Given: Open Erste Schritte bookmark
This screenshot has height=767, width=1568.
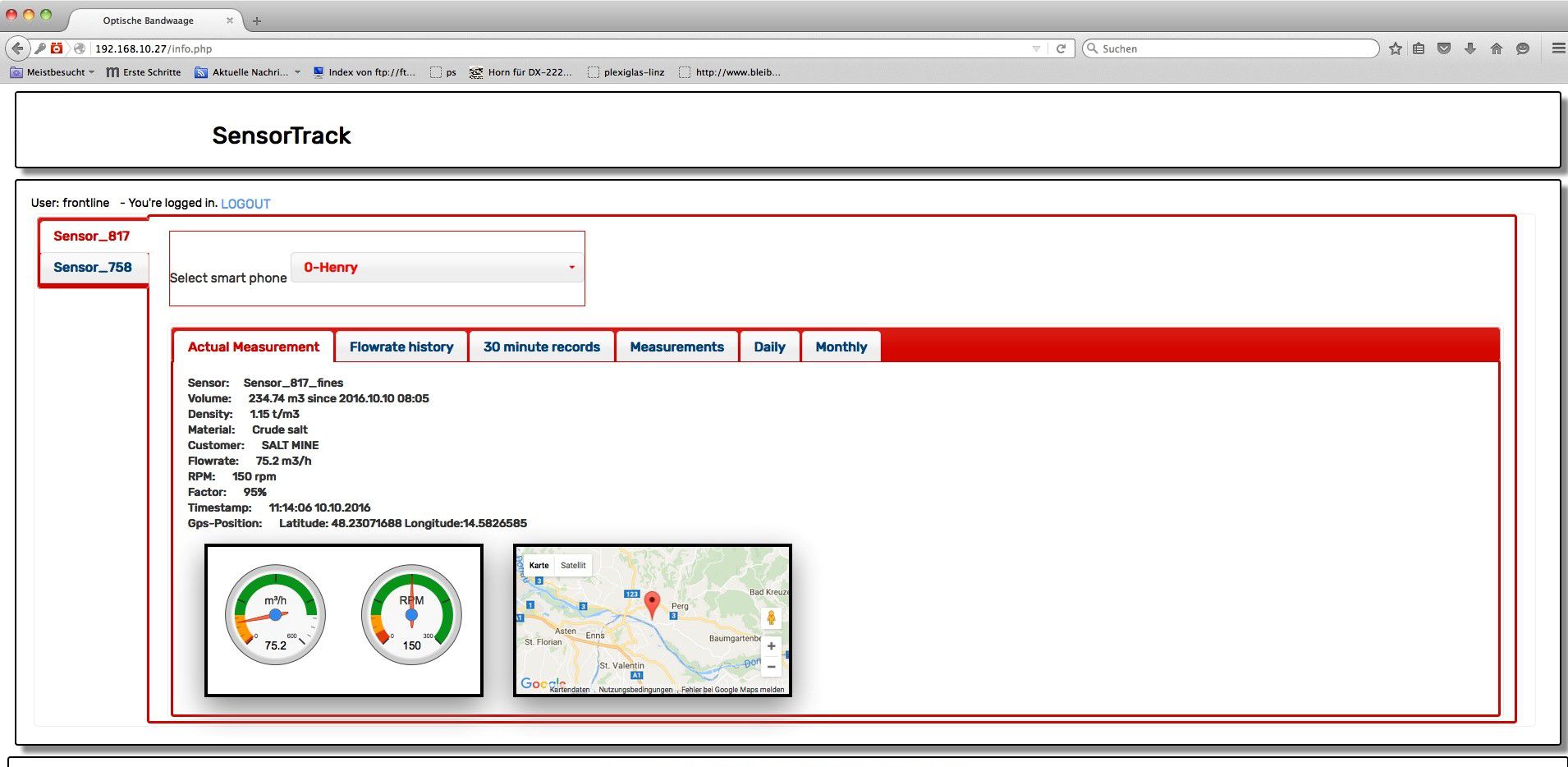Looking at the screenshot, I should click(x=144, y=72).
